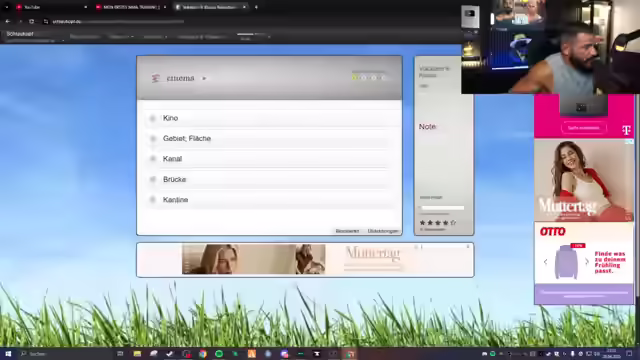Click the white progress bar in side panel
640x360 pixels.
point(442,208)
